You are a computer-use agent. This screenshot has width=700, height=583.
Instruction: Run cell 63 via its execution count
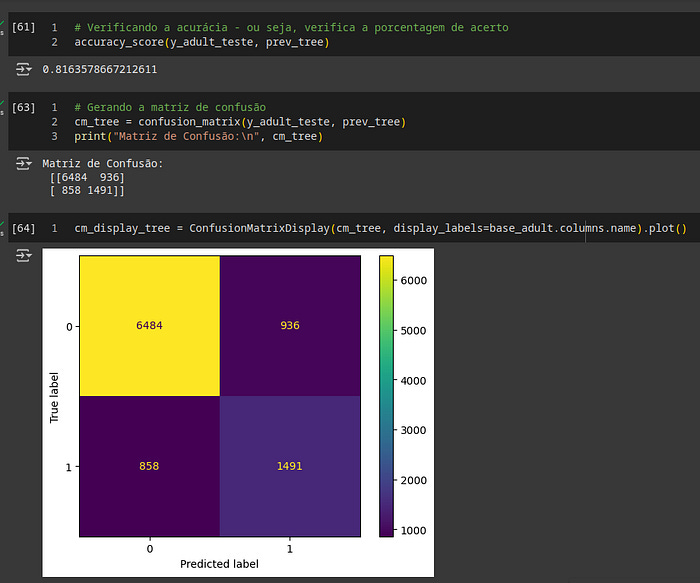click(x=23, y=108)
